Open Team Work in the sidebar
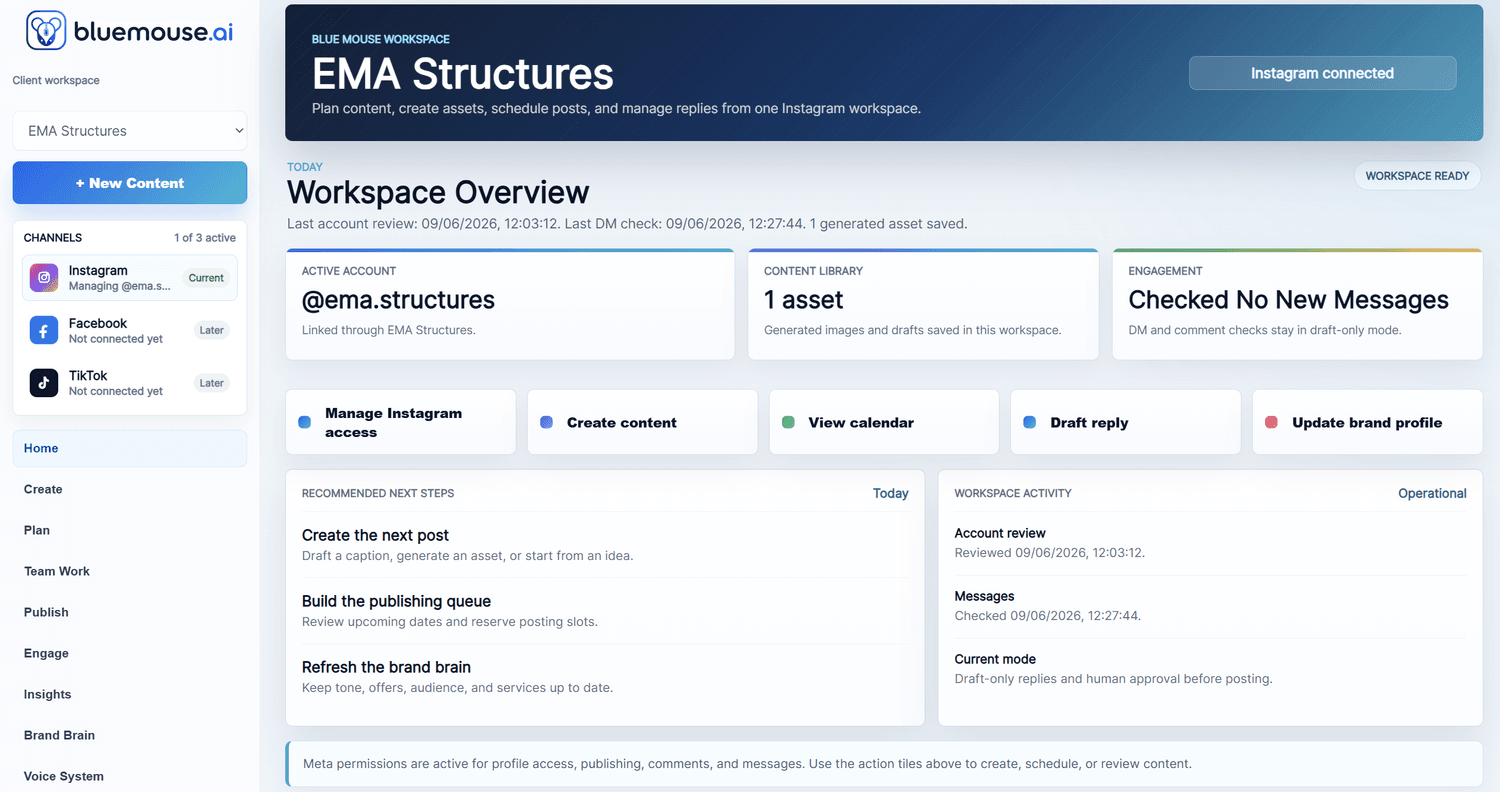1500x792 pixels. click(x=130, y=572)
